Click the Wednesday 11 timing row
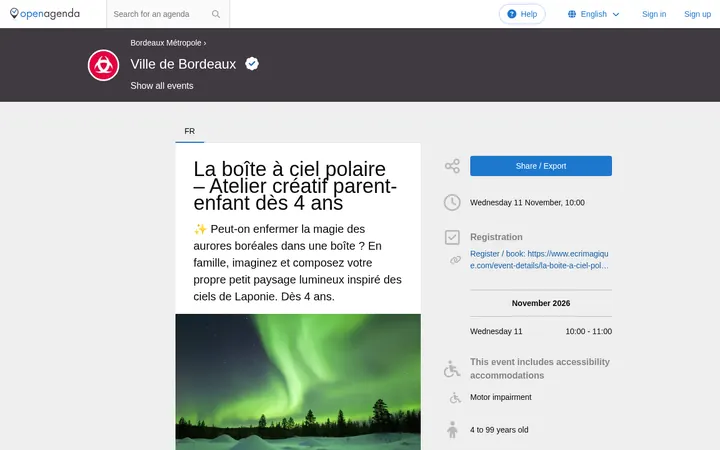Screen dimensions: 720x450 pyautogui.click(x=540, y=331)
